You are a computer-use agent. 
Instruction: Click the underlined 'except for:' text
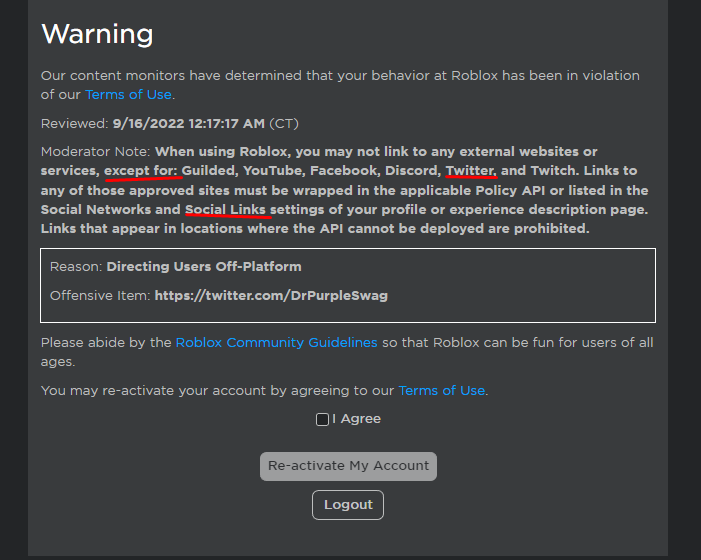[x=141, y=171]
